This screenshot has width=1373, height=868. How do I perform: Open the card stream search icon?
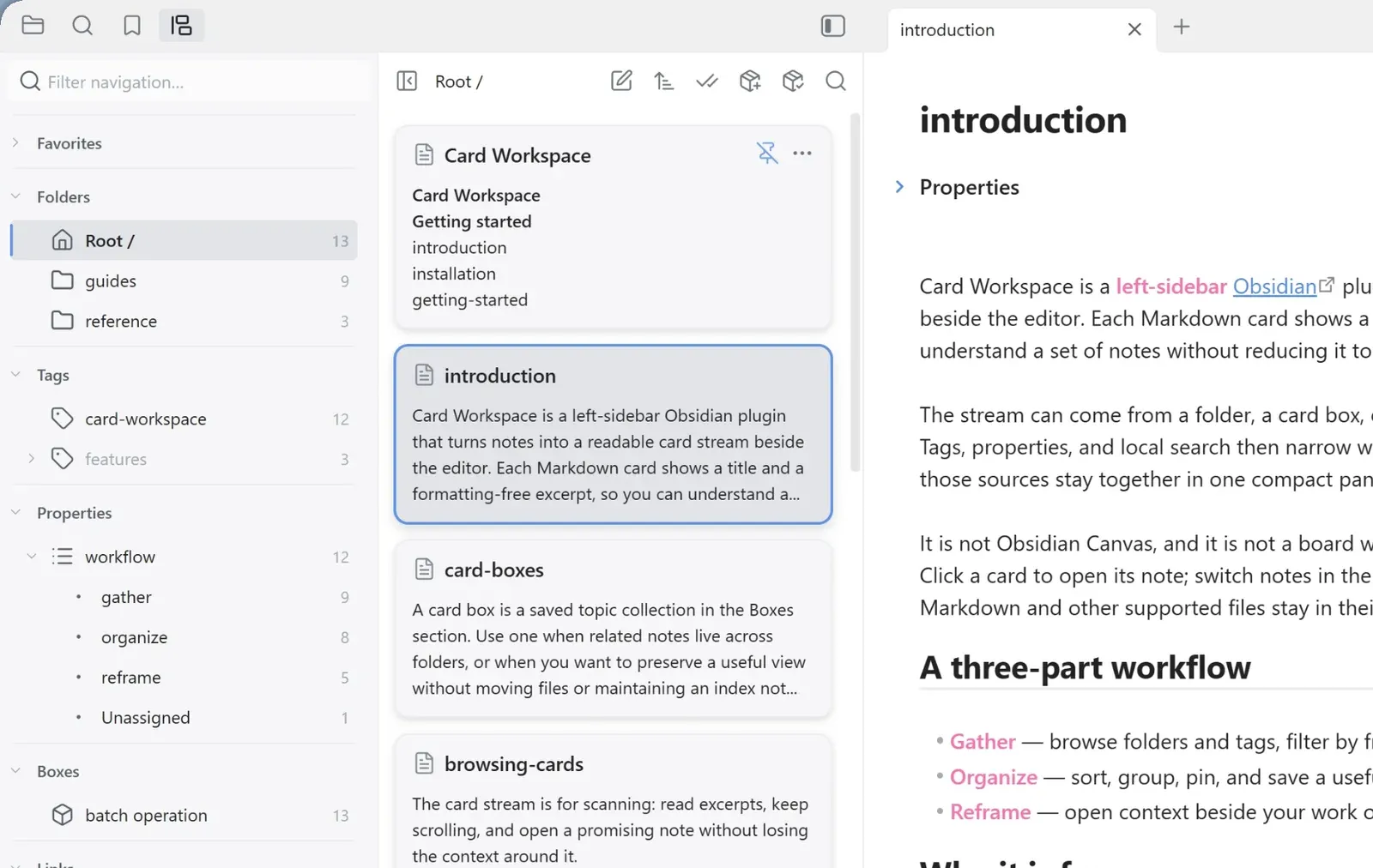(x=836, y=81)
